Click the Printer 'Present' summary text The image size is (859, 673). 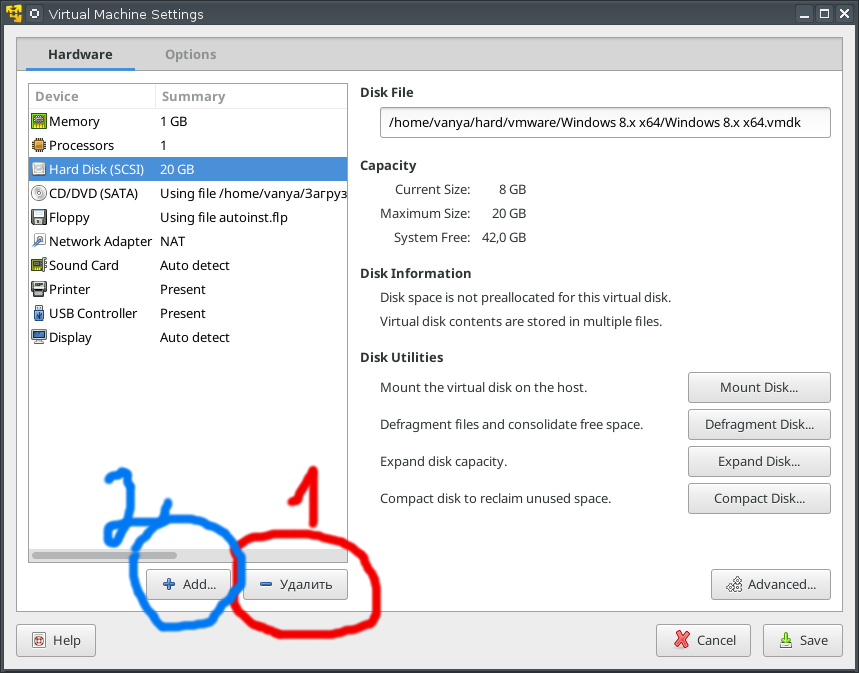183,289
